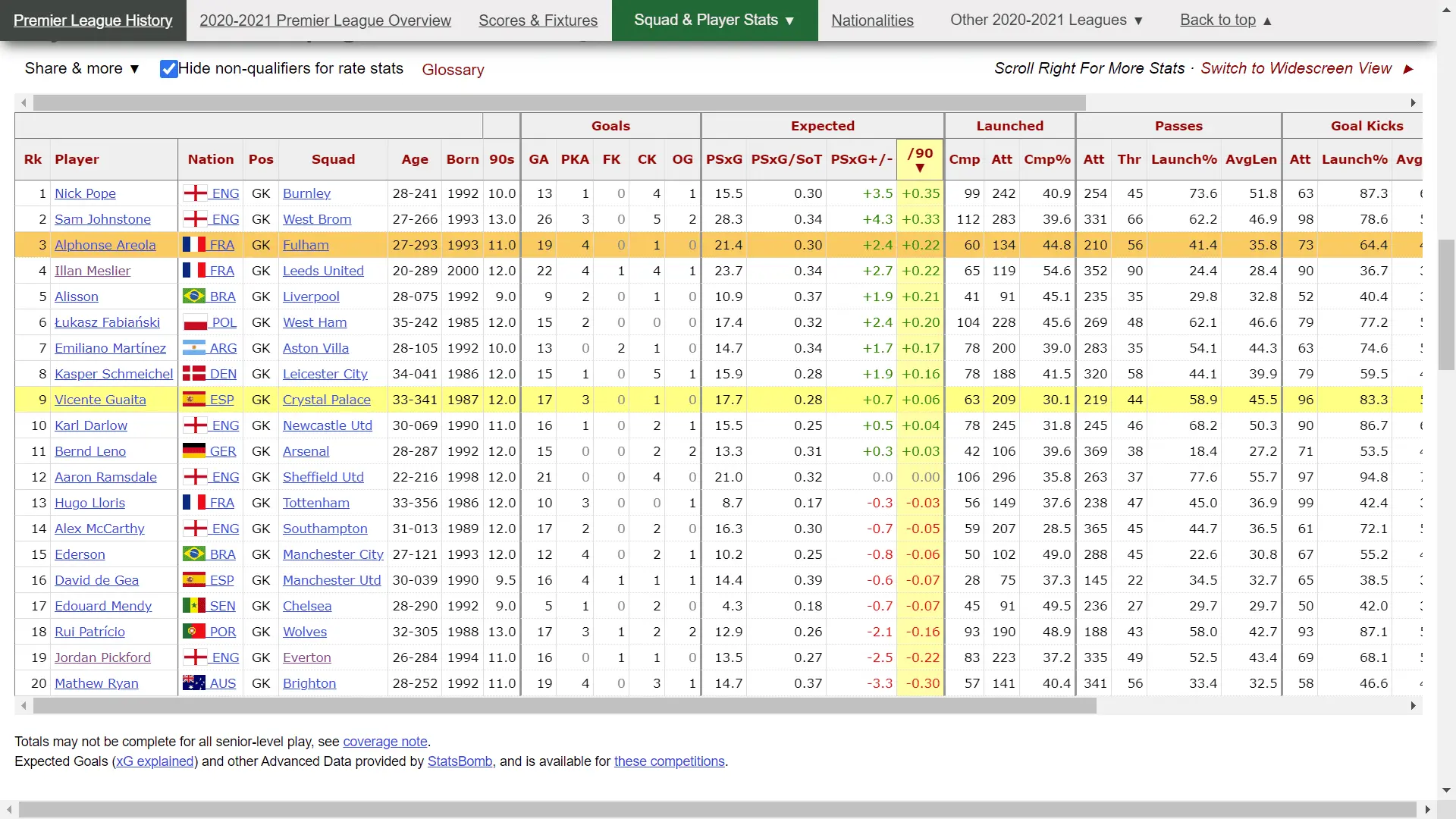
Task: Click Denmark flag for Kasper Schmeichel
Action: click(194, 374)
